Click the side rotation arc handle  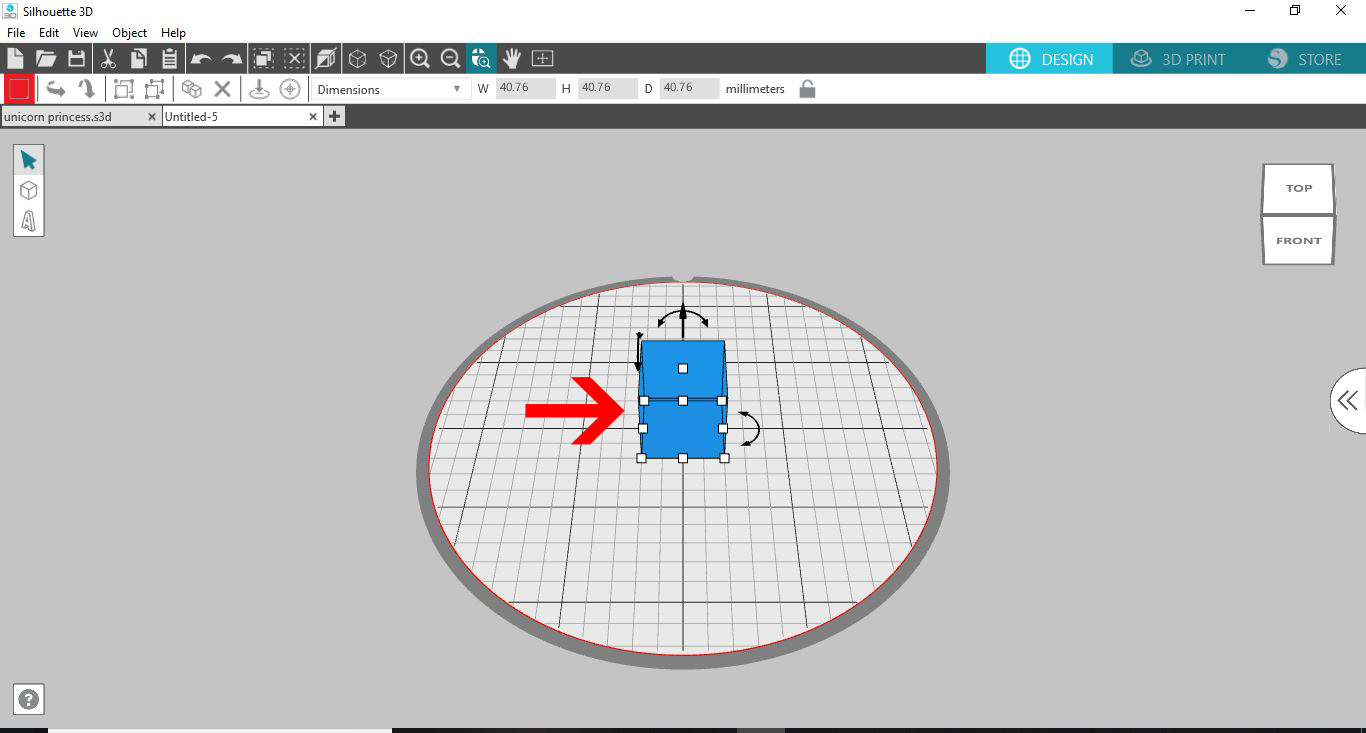[751, 428]
